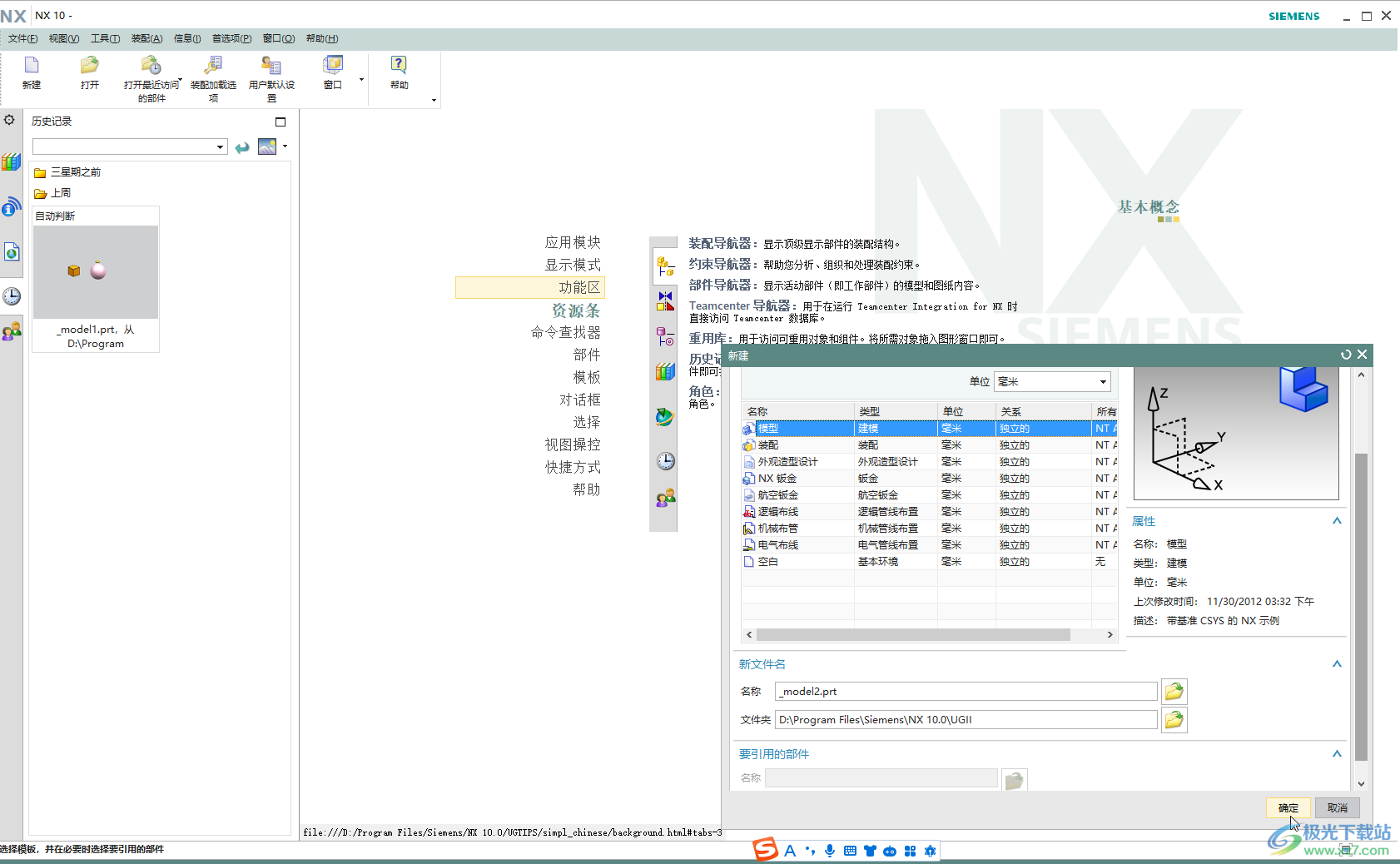Click the 新建 (New) toolbar icon
This screenshot has height=864, width=1400.
click(x=32, y=65)
